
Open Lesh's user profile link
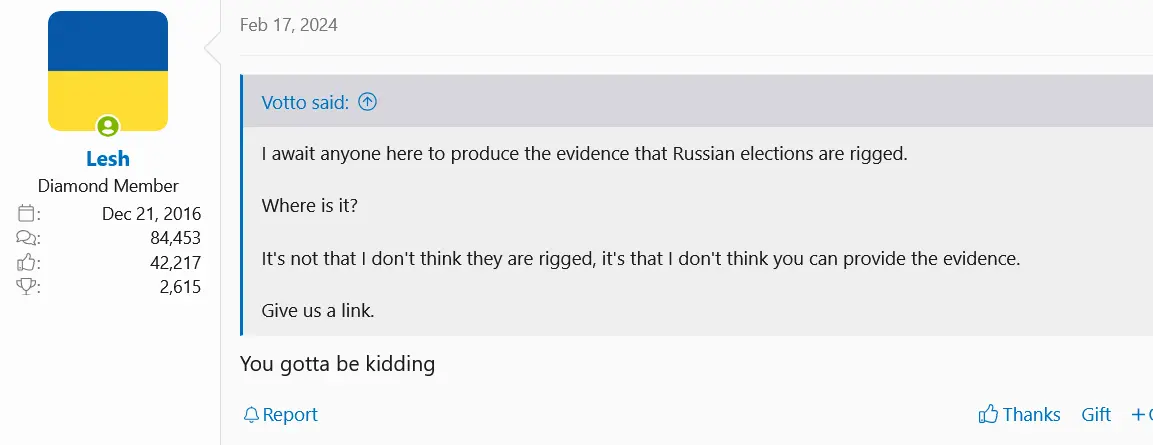[108, 159]
